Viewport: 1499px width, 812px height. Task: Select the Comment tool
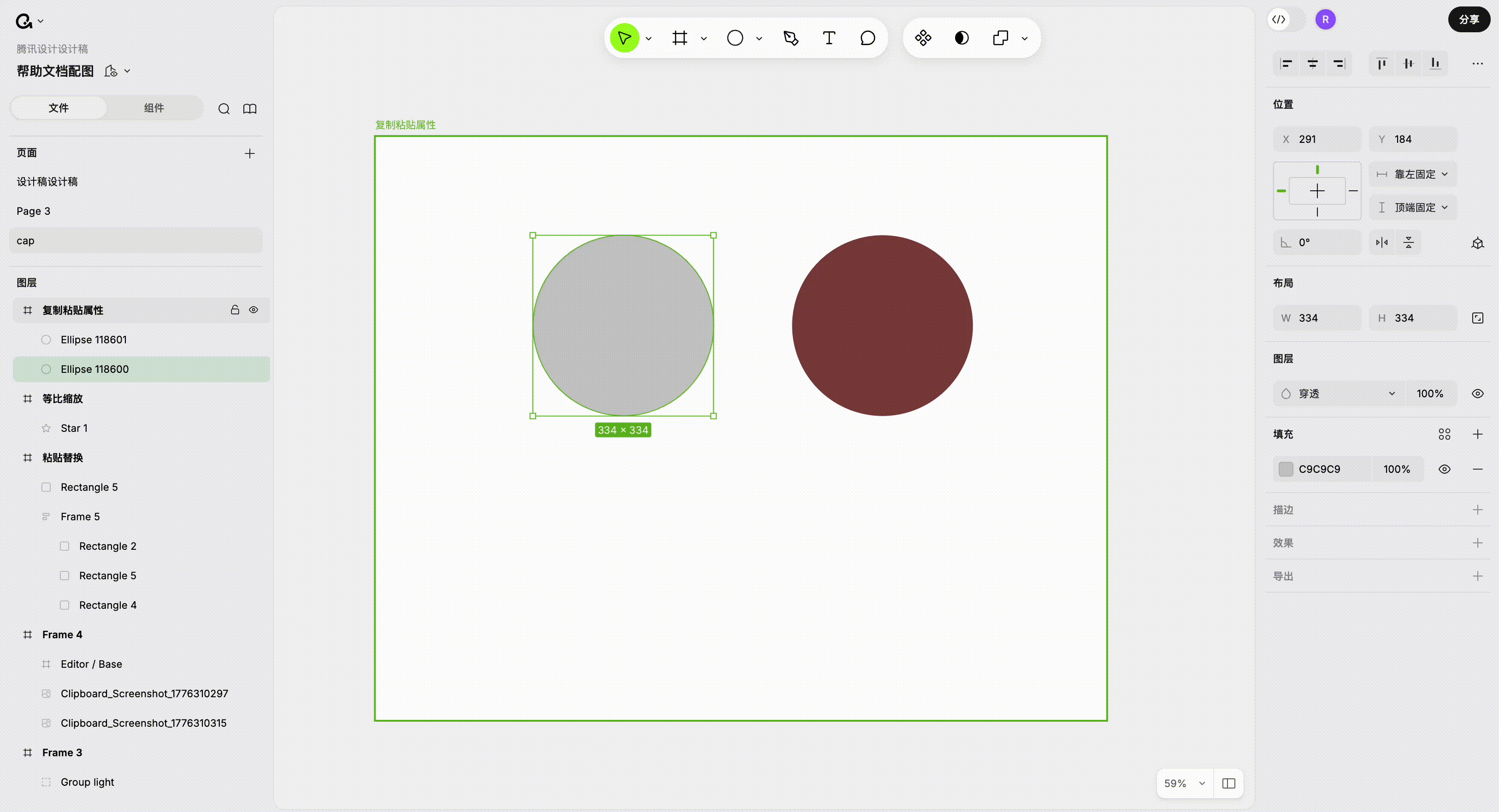(867, 38)
